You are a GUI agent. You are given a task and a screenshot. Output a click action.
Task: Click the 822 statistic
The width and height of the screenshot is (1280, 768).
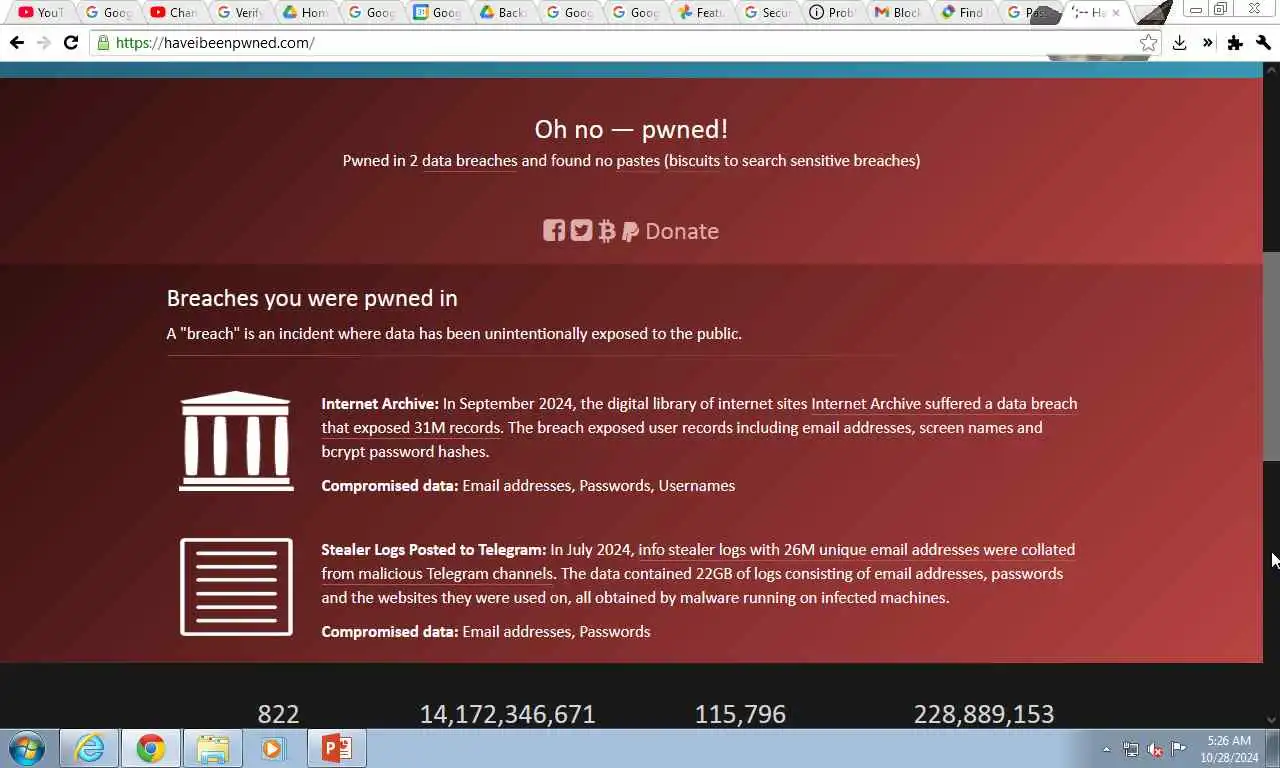(278, 714)
